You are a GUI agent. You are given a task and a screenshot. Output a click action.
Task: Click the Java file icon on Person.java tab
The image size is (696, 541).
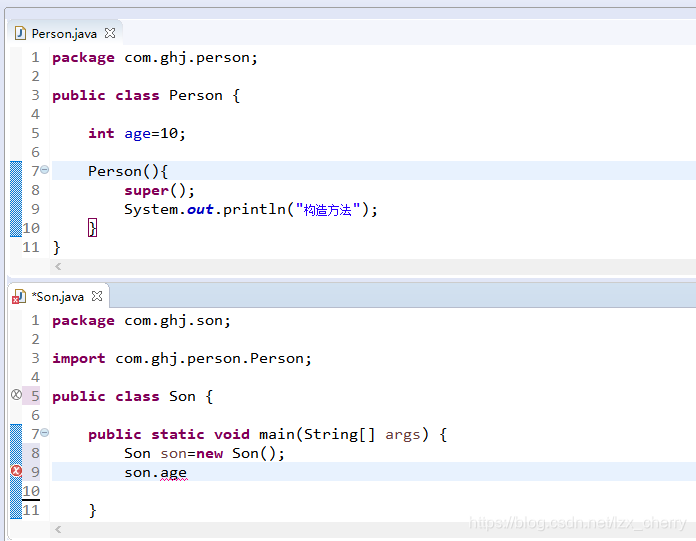(20, 33)
